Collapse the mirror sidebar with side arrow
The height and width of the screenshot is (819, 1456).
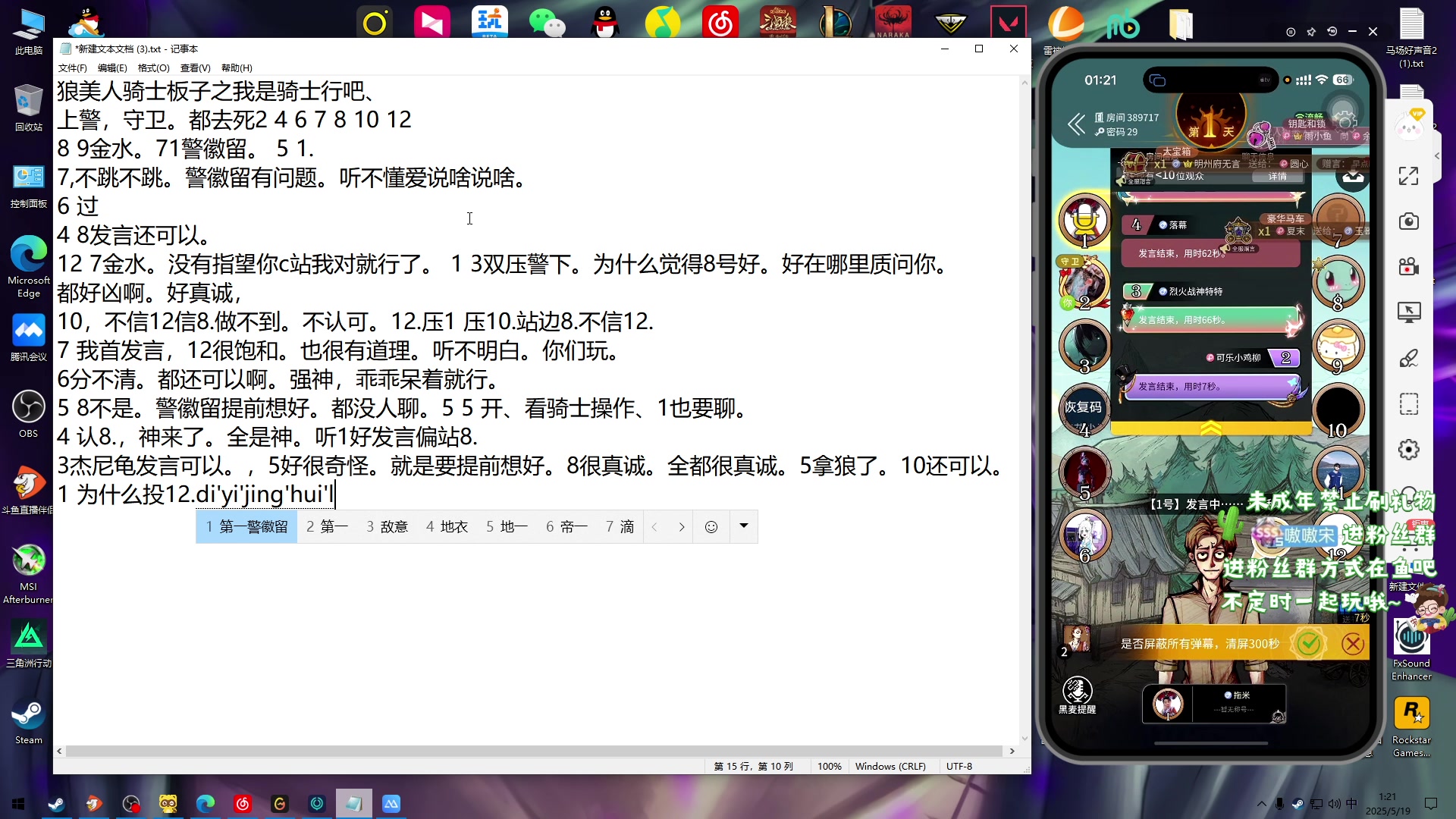pyautogui.click(x=1437, y=156)
